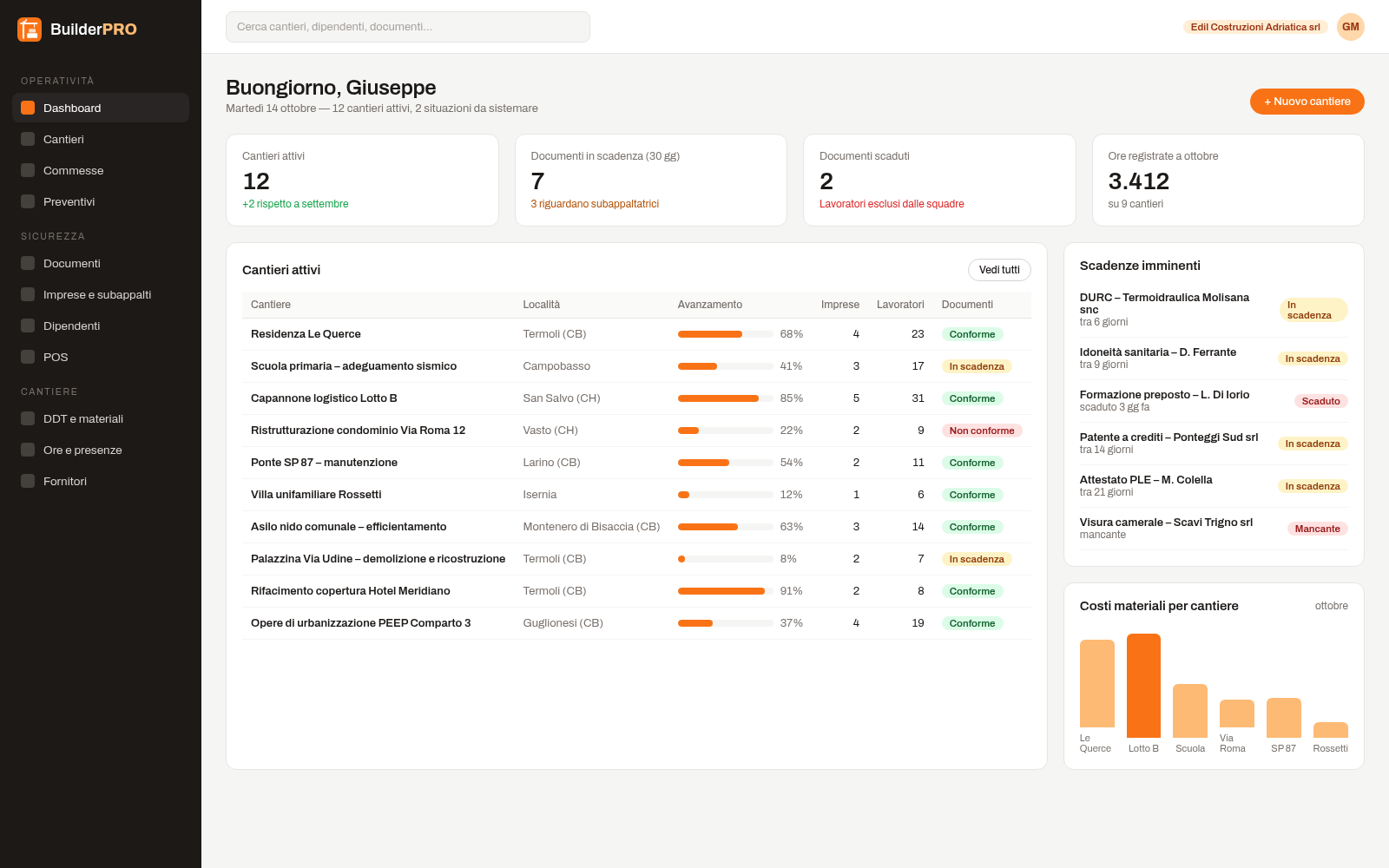This screenshot has height=868, width=1389.
Task: Click the Lotto B bar in costs chart
Action: point(1143,686)
